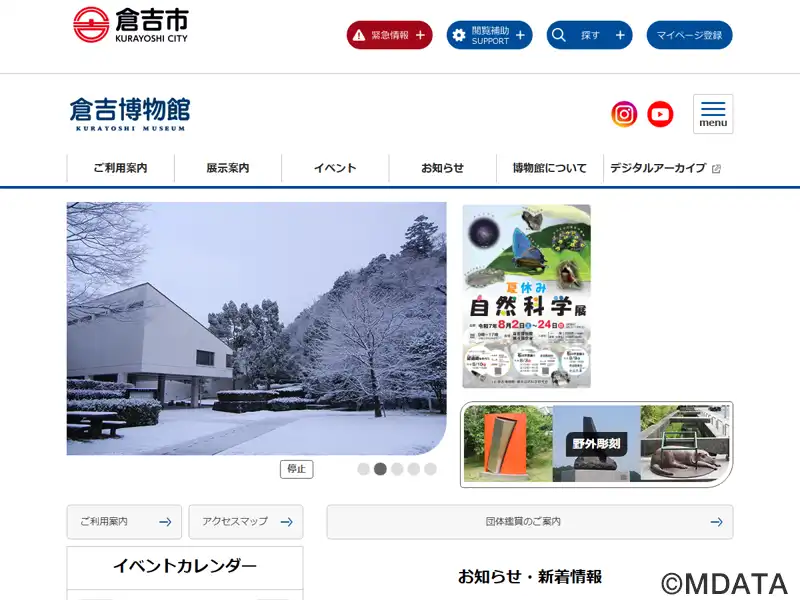The image size is (800, 600).
Task: Click the Kurayoshi City logo
Action: [131, 25]
